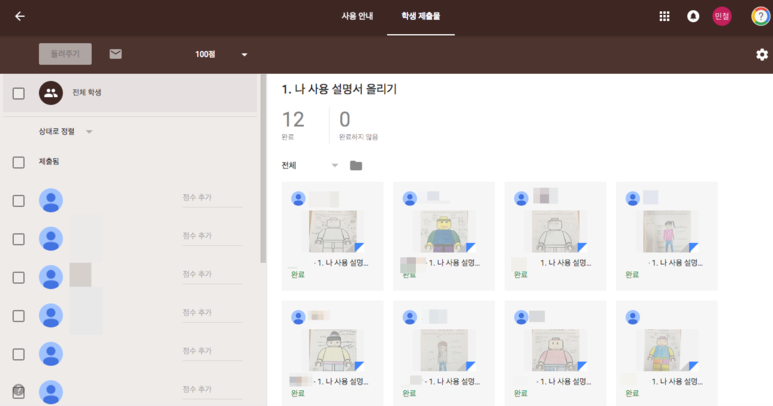Expand the 100점 points dropdown

244,55
